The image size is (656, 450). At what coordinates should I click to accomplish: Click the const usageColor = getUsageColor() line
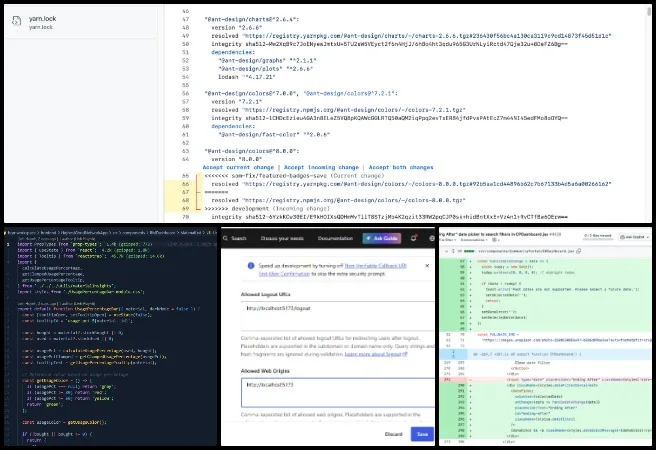point(64,422)
